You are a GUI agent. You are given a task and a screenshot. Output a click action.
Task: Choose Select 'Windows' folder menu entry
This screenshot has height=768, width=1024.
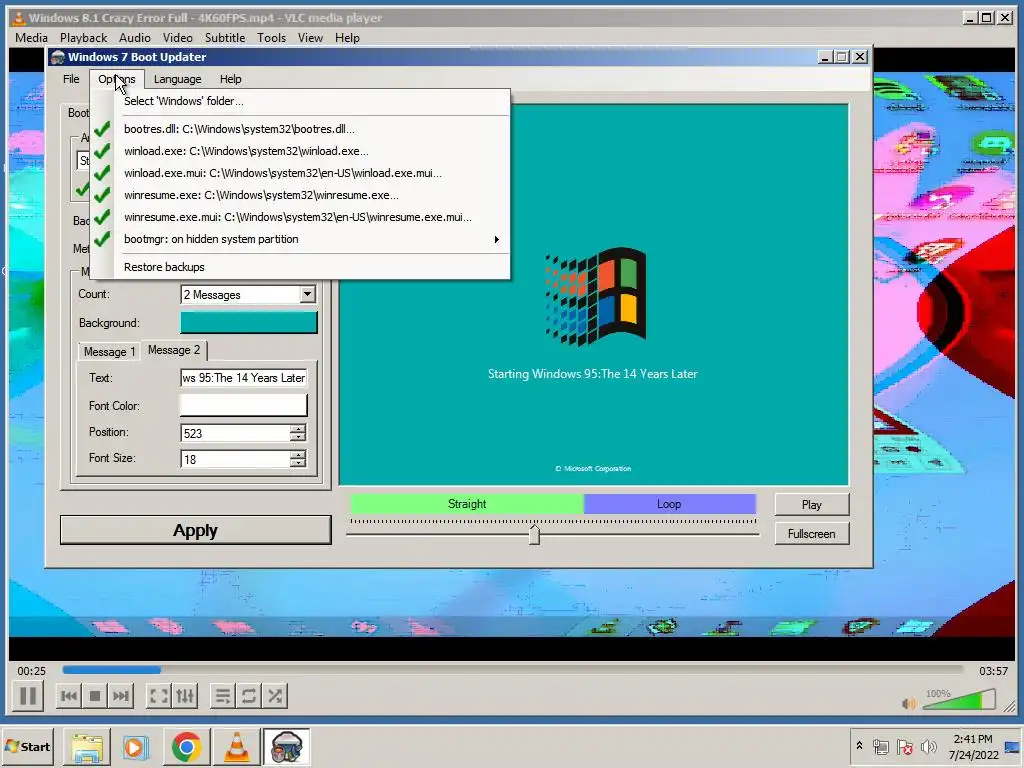tap(300, 101)
